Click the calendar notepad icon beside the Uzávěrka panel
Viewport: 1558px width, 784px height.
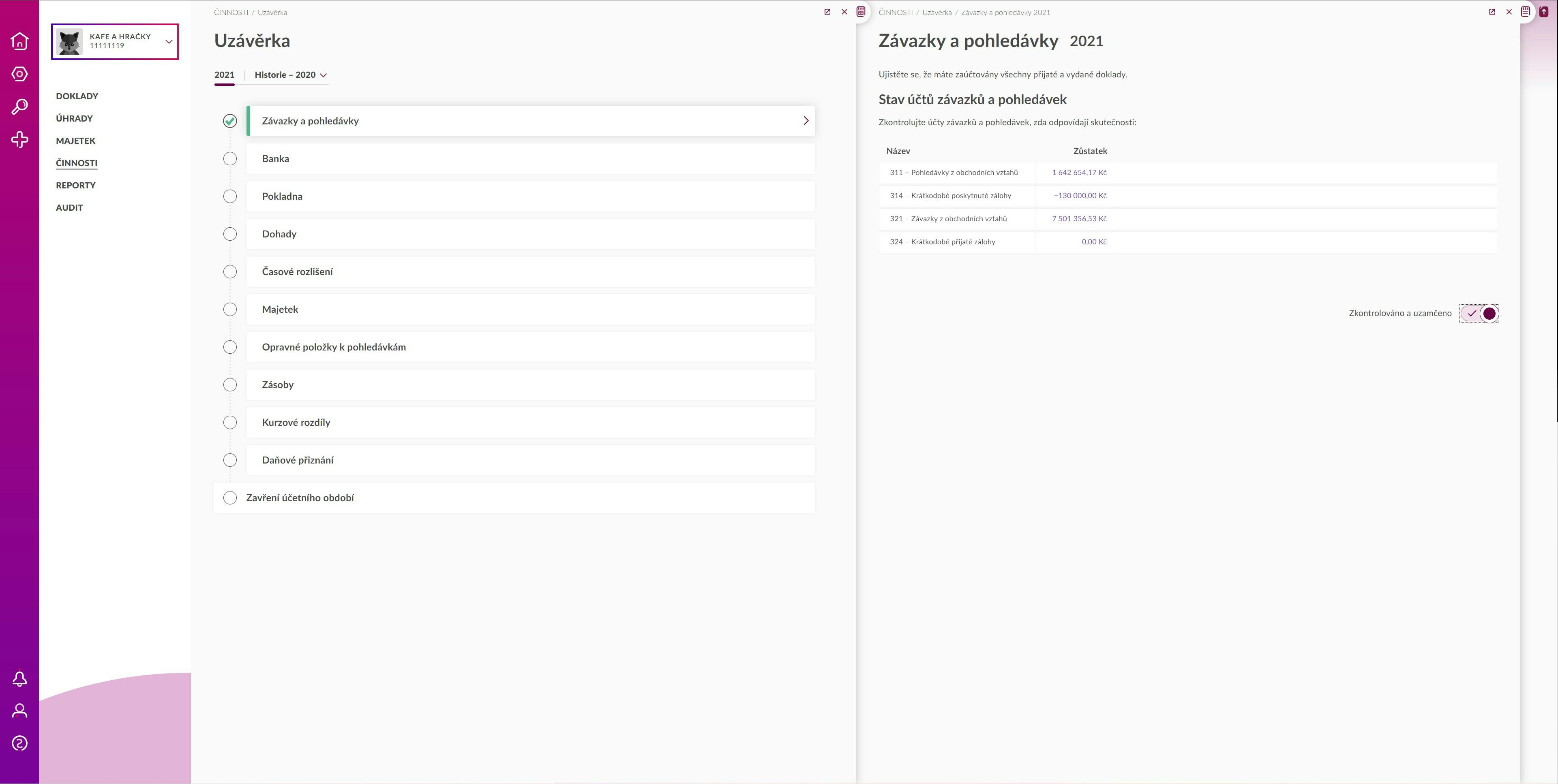[x=861, y=11]
